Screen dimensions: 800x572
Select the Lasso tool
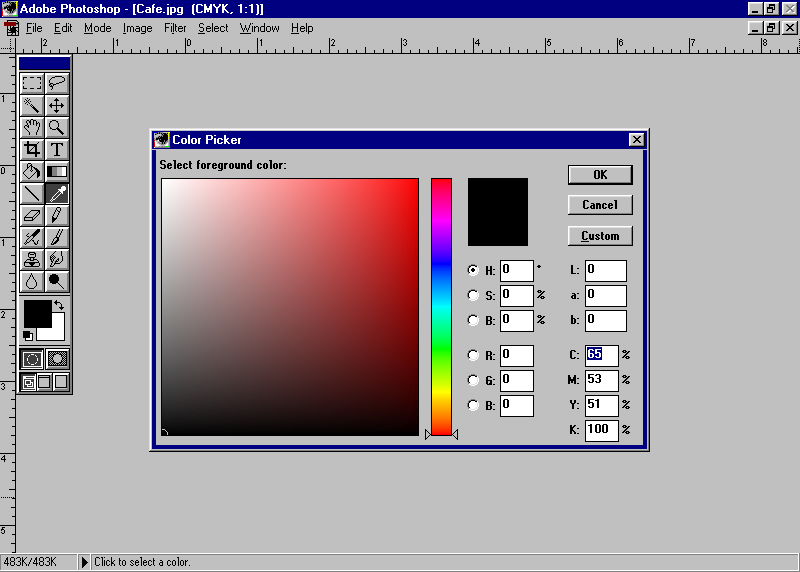[x=57, y=83]
